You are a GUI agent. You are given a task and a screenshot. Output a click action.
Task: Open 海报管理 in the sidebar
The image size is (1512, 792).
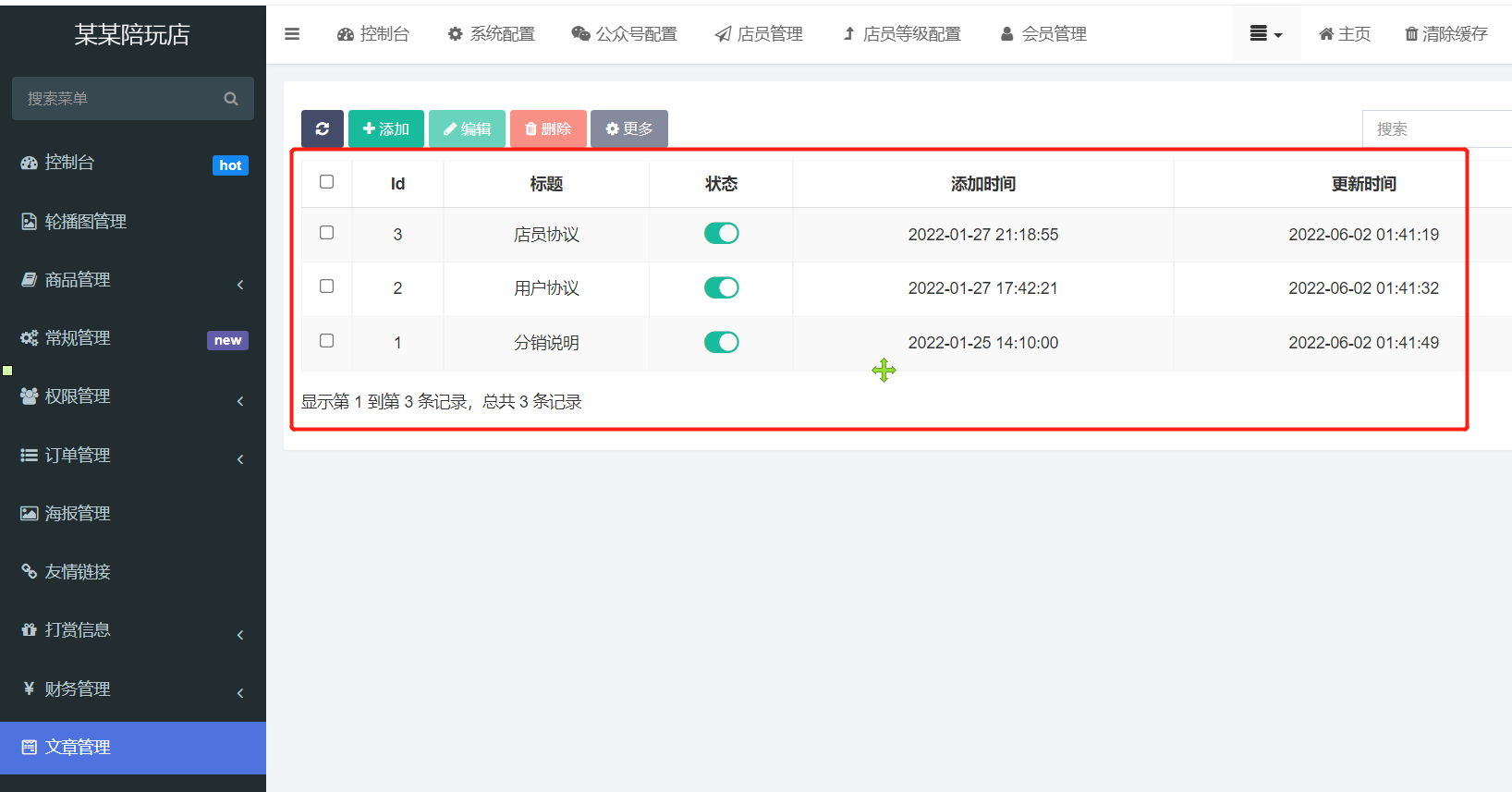tap(78, 513)
